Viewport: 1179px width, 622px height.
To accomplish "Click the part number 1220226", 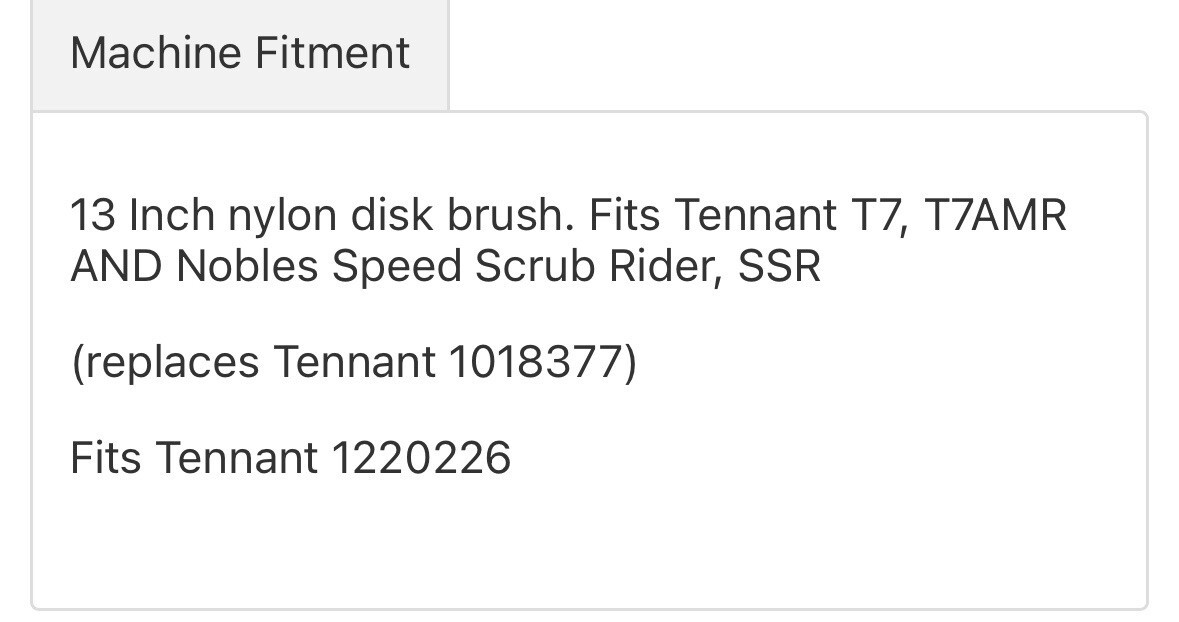I will pos(421,458).
